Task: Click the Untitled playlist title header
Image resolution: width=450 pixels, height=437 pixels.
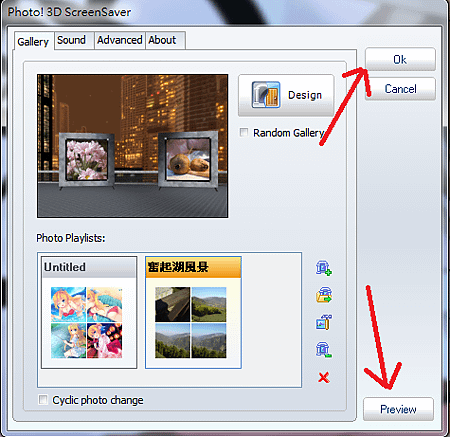Action: [89, 267]
